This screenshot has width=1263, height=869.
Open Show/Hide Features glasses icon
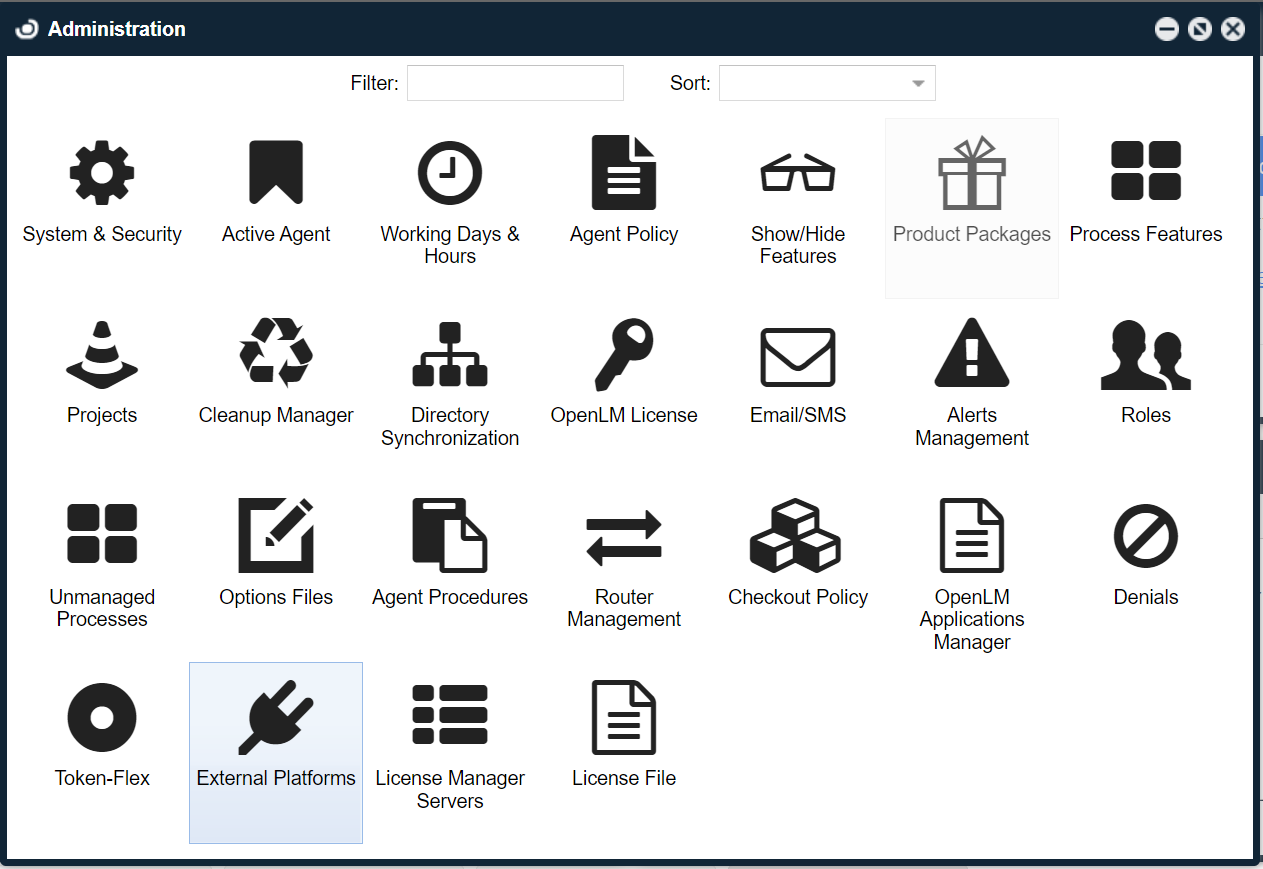click(798, 173)
